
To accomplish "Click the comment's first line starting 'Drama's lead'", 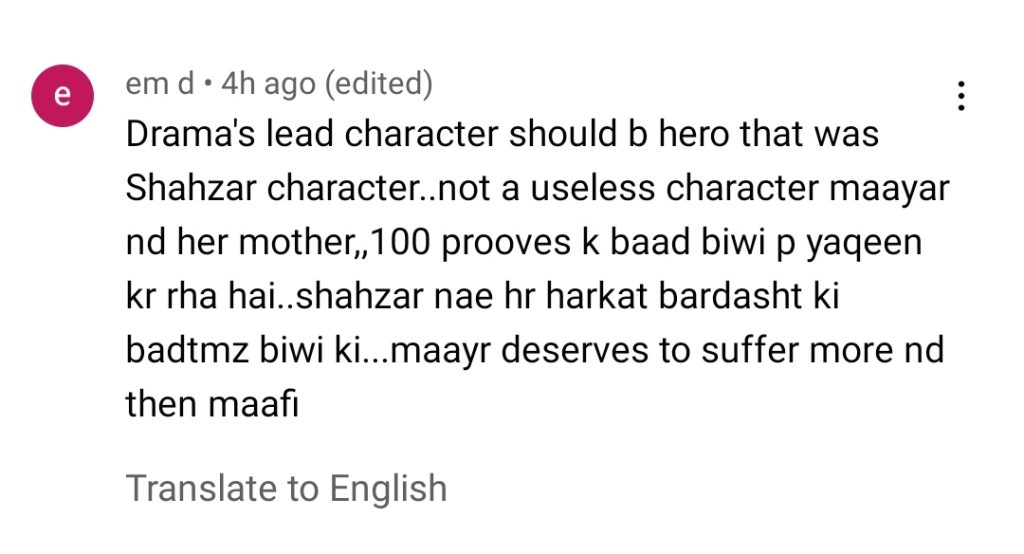I will click(x=502, y=133).
